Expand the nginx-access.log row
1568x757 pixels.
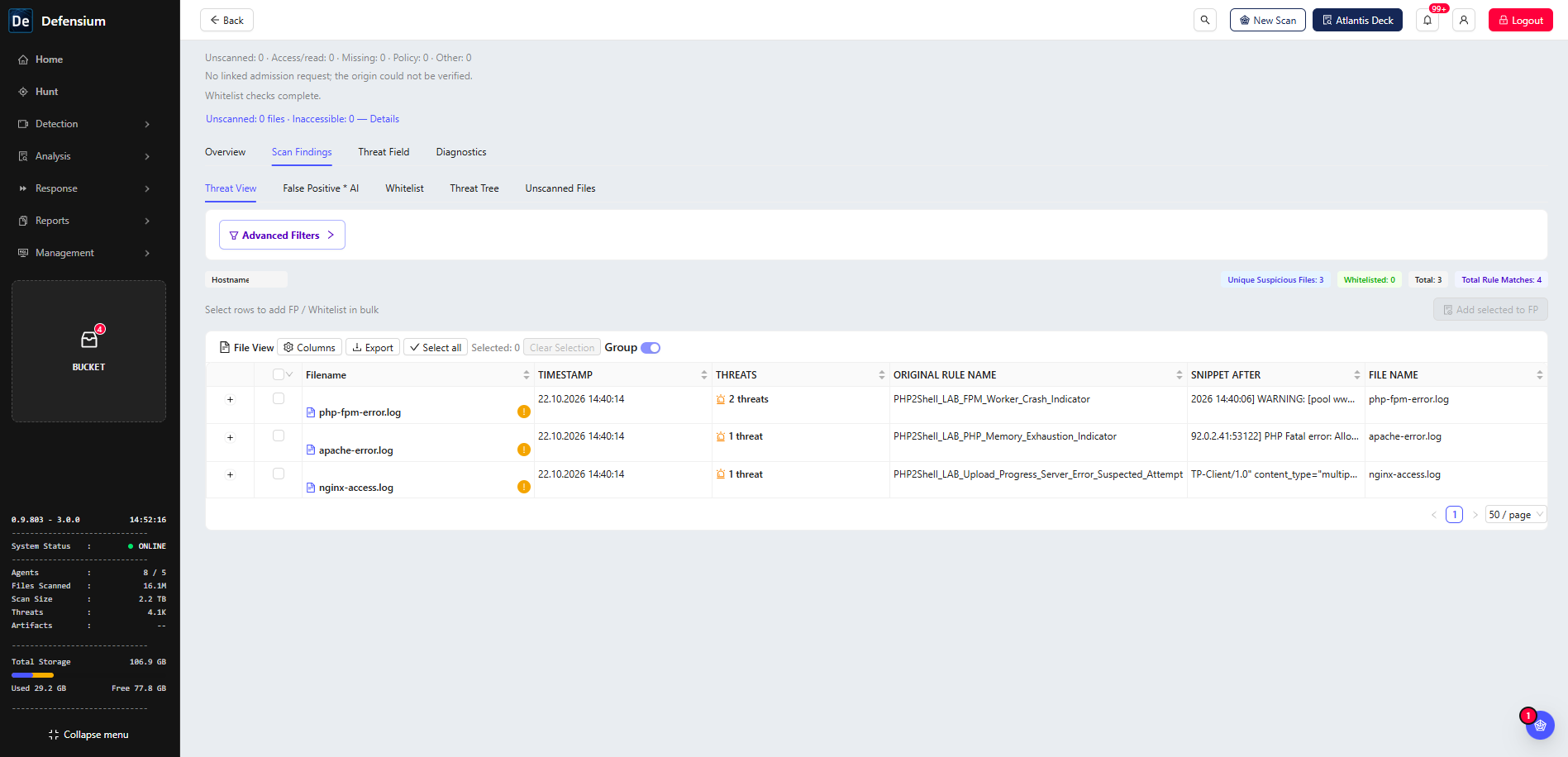pyautogui.click(x=230, y=475)
